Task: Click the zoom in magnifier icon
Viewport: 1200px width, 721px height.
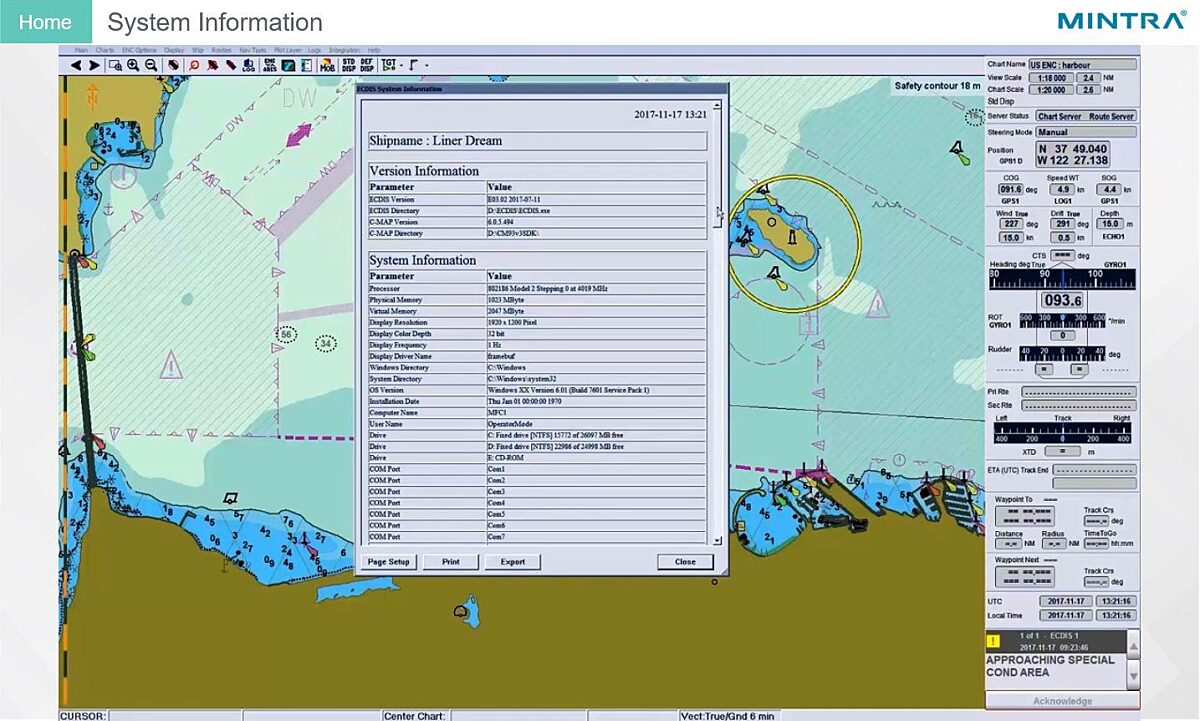Action: (133, 66)
